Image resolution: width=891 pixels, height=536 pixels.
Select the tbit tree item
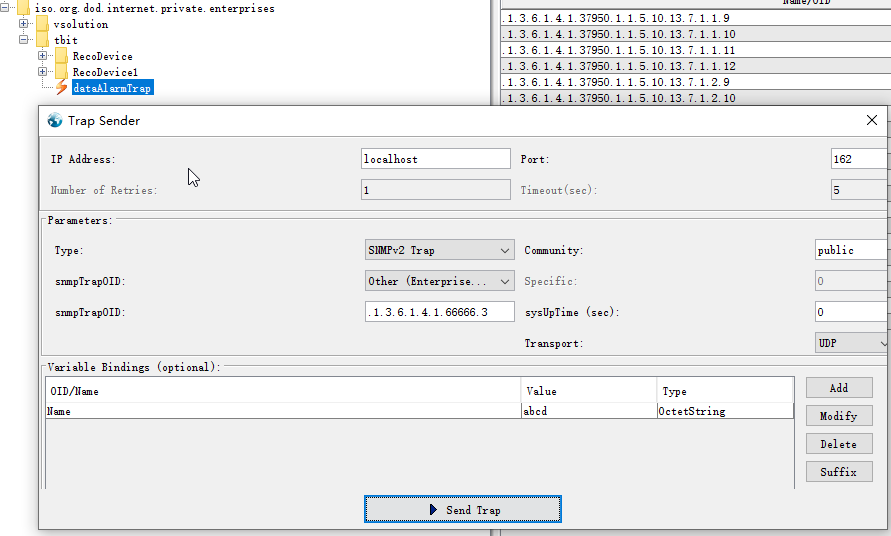point(66,40)
